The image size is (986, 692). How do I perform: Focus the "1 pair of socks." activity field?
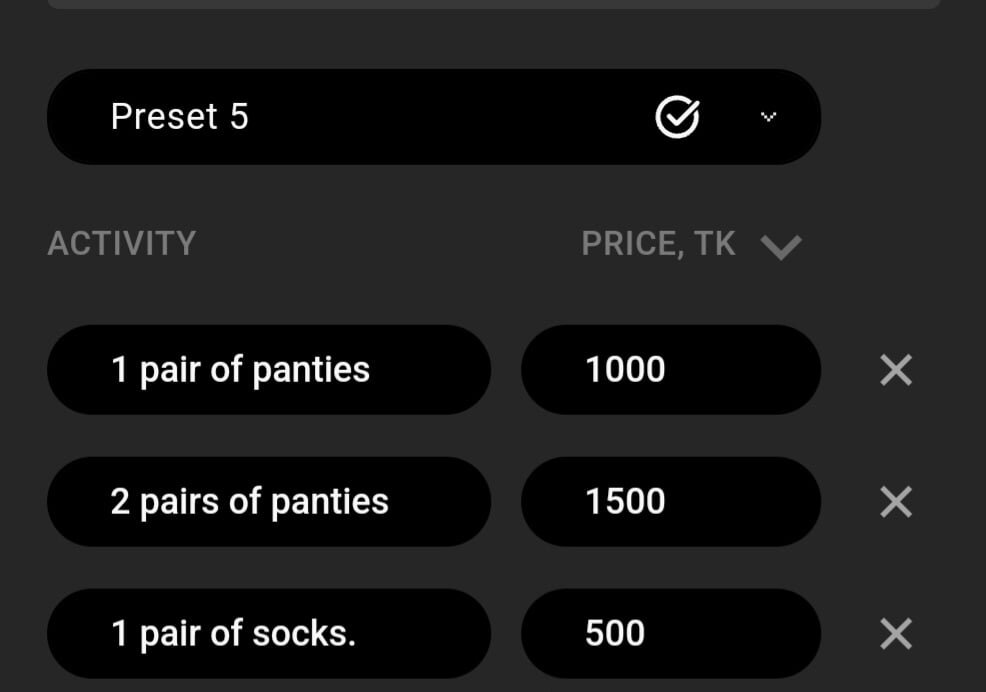click(268, 634)
